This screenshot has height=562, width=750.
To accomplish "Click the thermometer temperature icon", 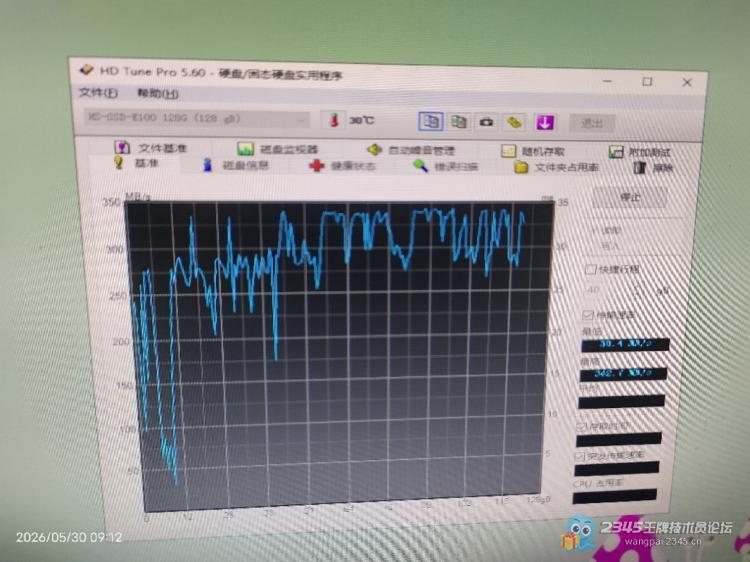I will [x=334, y=120].
